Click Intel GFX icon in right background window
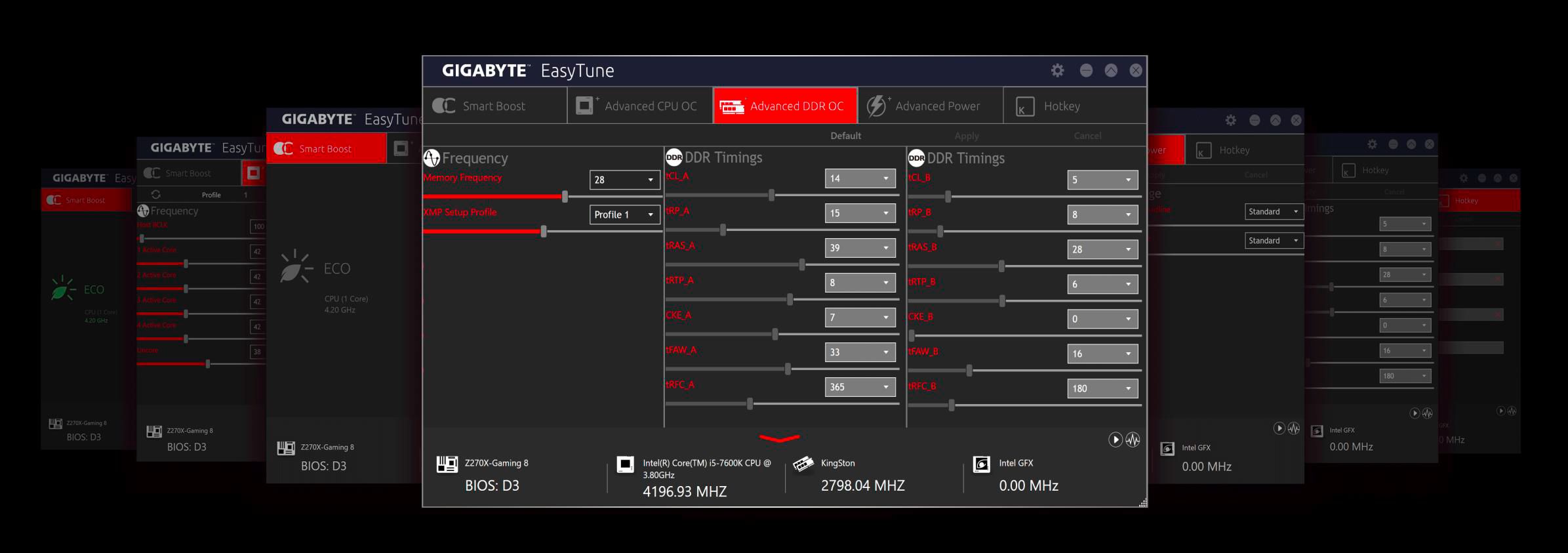This screenshot has height=553, width=1568. (1167, 449)
